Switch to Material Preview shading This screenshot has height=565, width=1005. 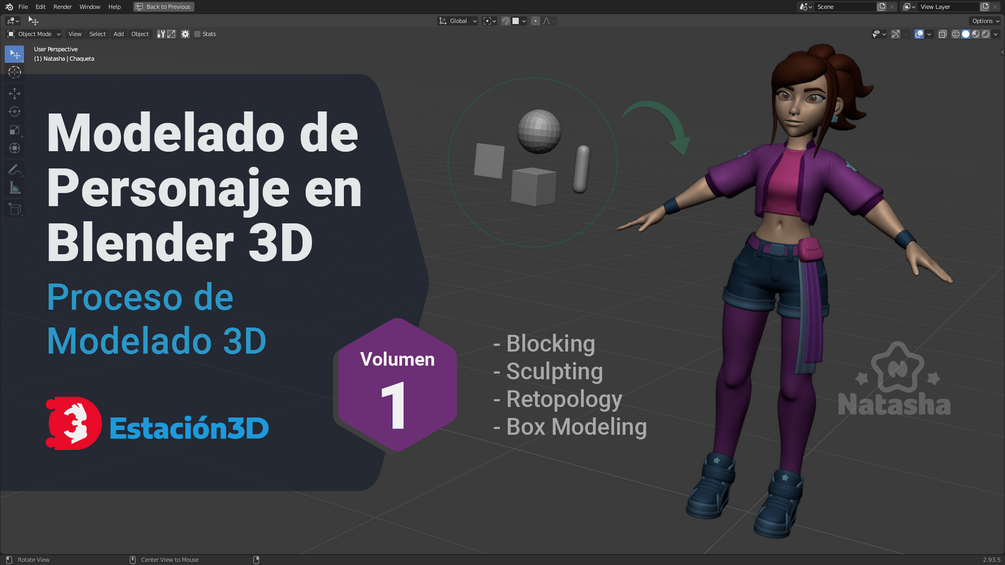pos(976,34)
